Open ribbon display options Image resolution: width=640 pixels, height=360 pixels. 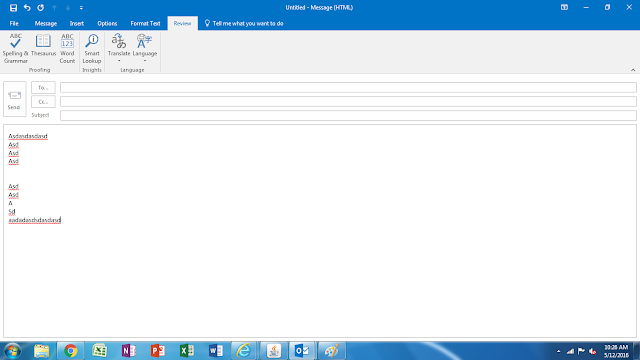click(564, 7)
